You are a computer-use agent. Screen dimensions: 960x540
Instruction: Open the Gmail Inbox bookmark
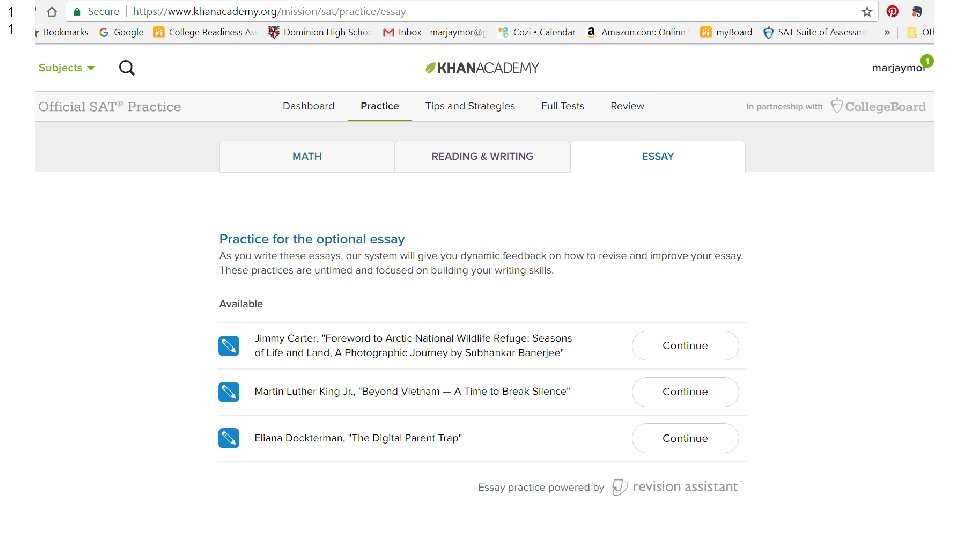(x=402, y=32)
